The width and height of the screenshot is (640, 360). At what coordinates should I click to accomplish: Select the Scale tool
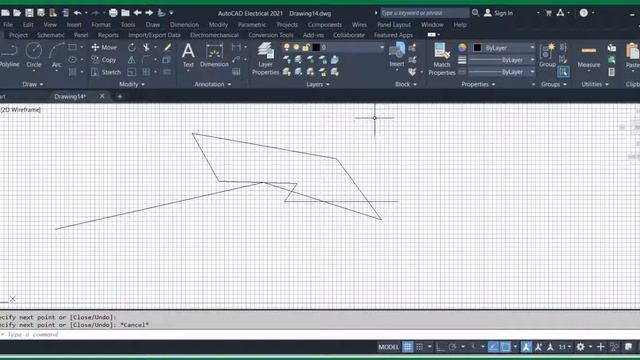point(131,72)
